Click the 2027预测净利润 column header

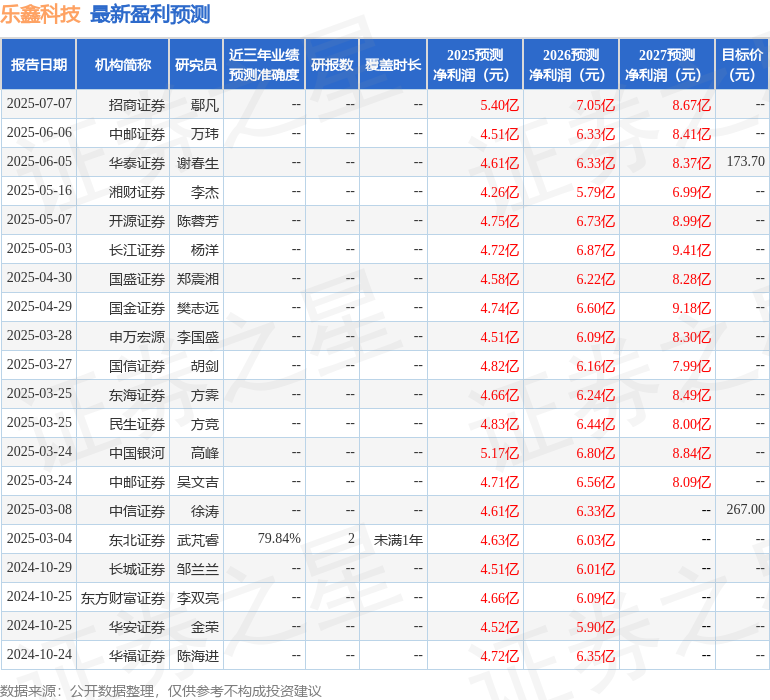coord(667,65)
